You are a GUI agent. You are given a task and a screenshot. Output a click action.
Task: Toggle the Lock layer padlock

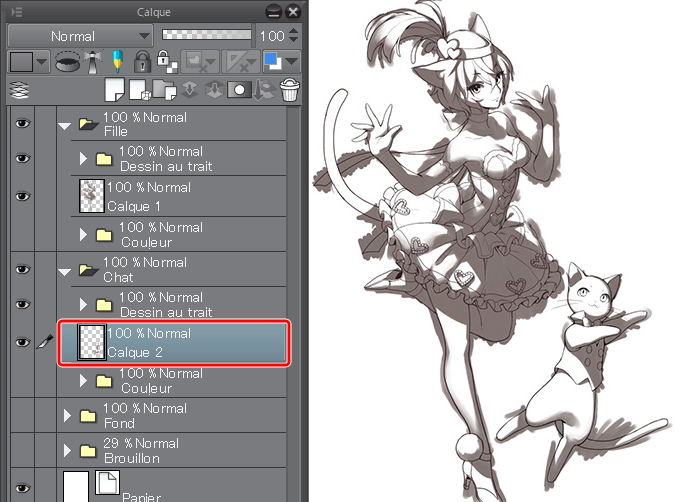[x=142, y=62]
